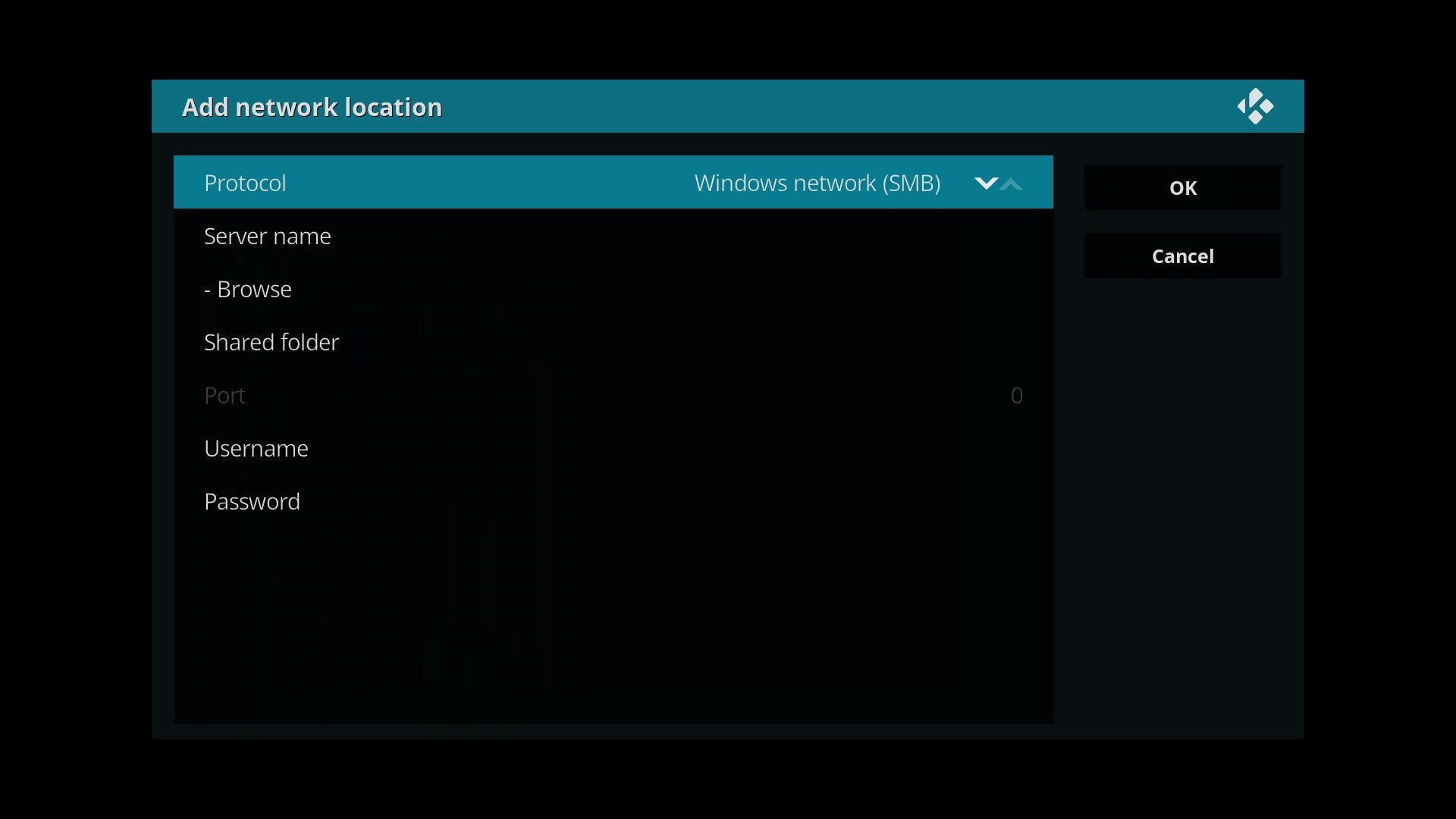
Task: Click the Protocol row
Action: click(613, 183)
